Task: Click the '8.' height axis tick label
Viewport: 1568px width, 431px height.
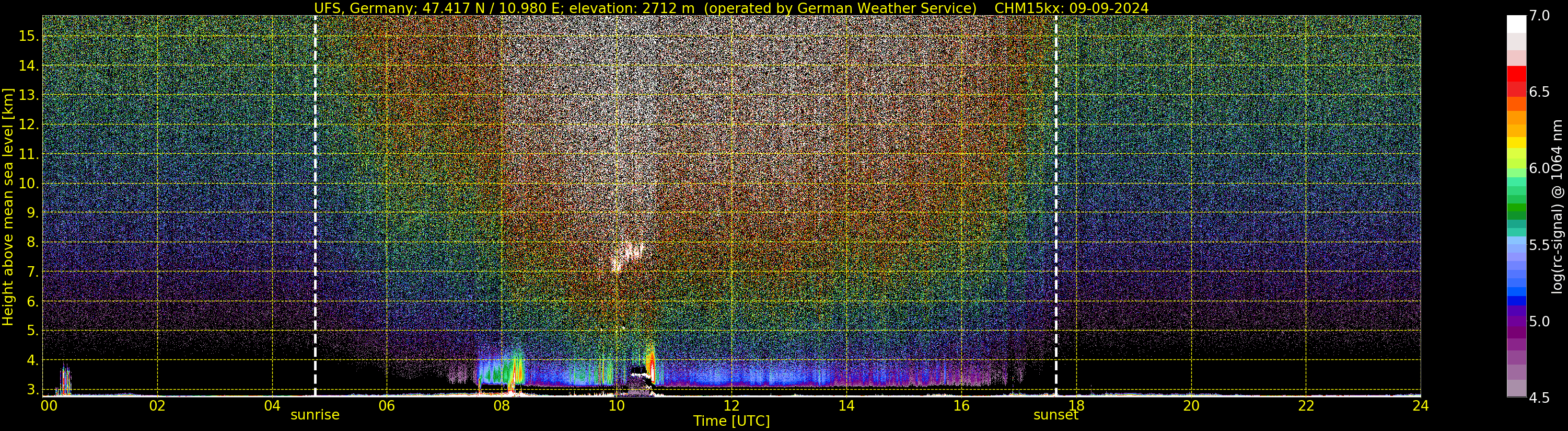Action: [32, 243]
